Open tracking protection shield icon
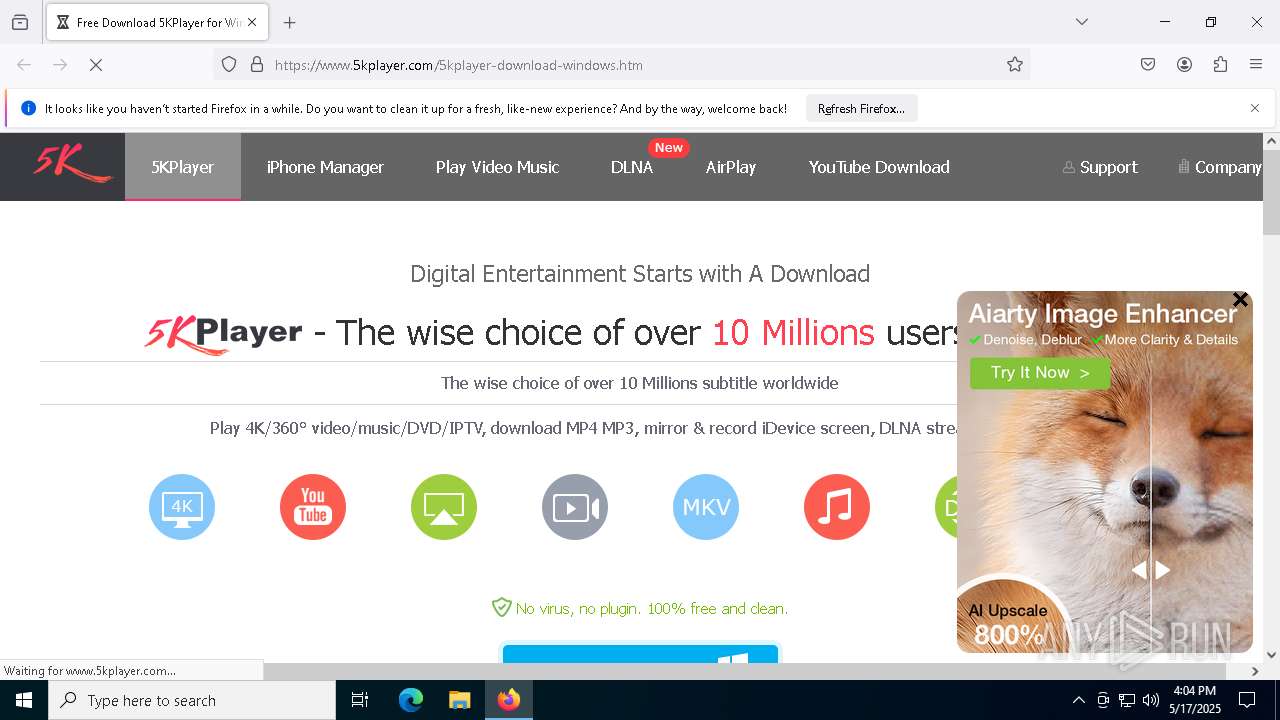 point(229,65)
